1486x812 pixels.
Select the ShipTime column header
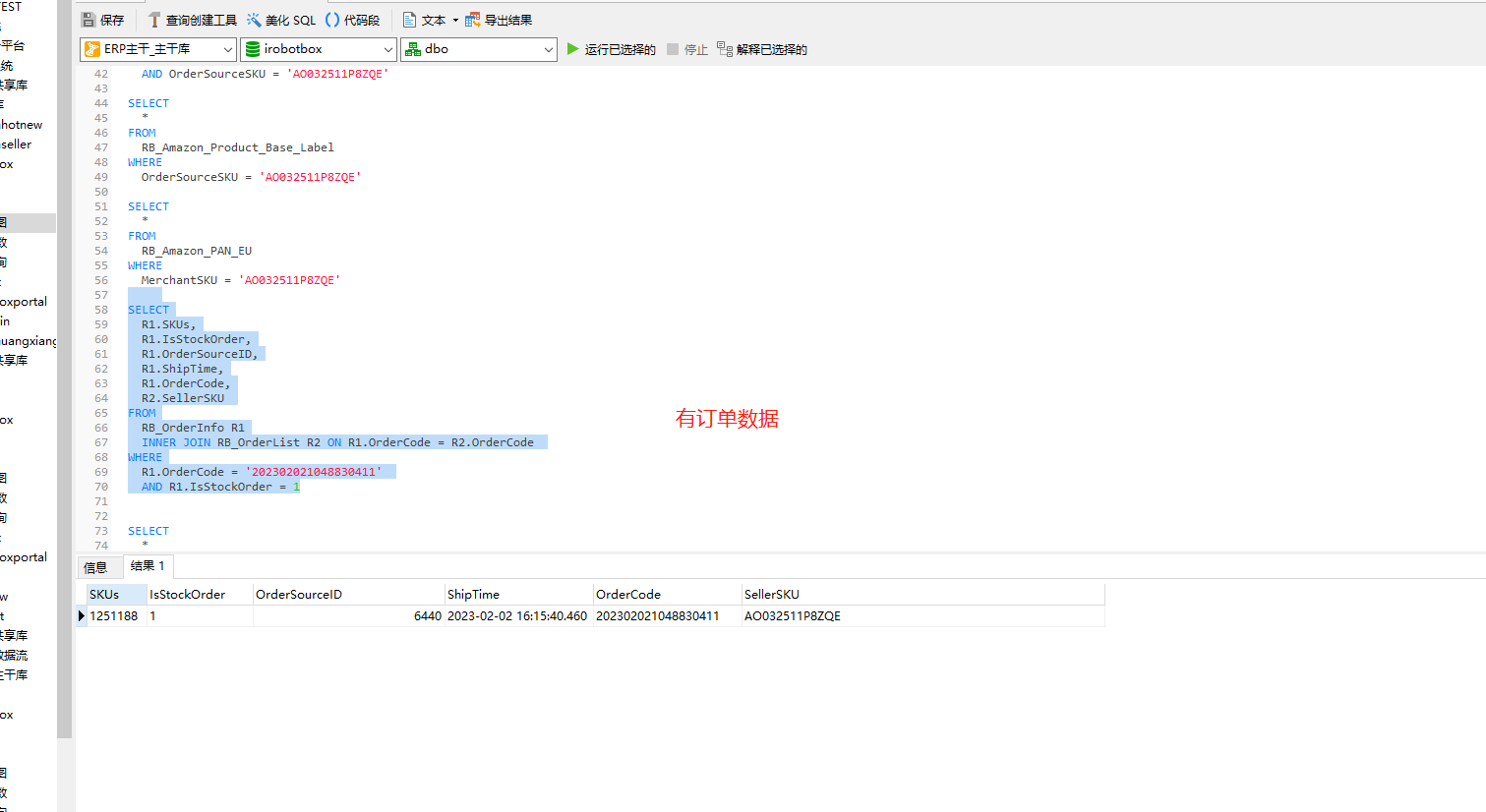click(x=518, y=595)
